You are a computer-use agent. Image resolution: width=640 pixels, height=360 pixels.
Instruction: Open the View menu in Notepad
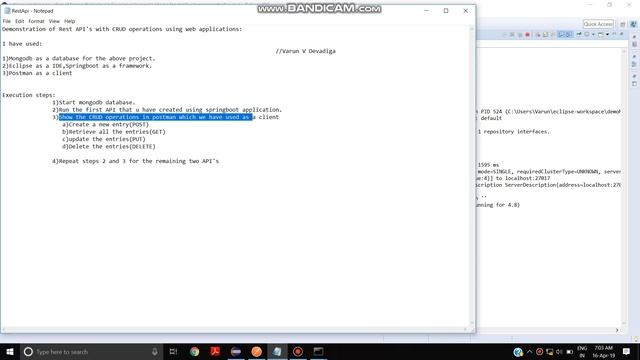pyautogui.click(x=54, y=21)
